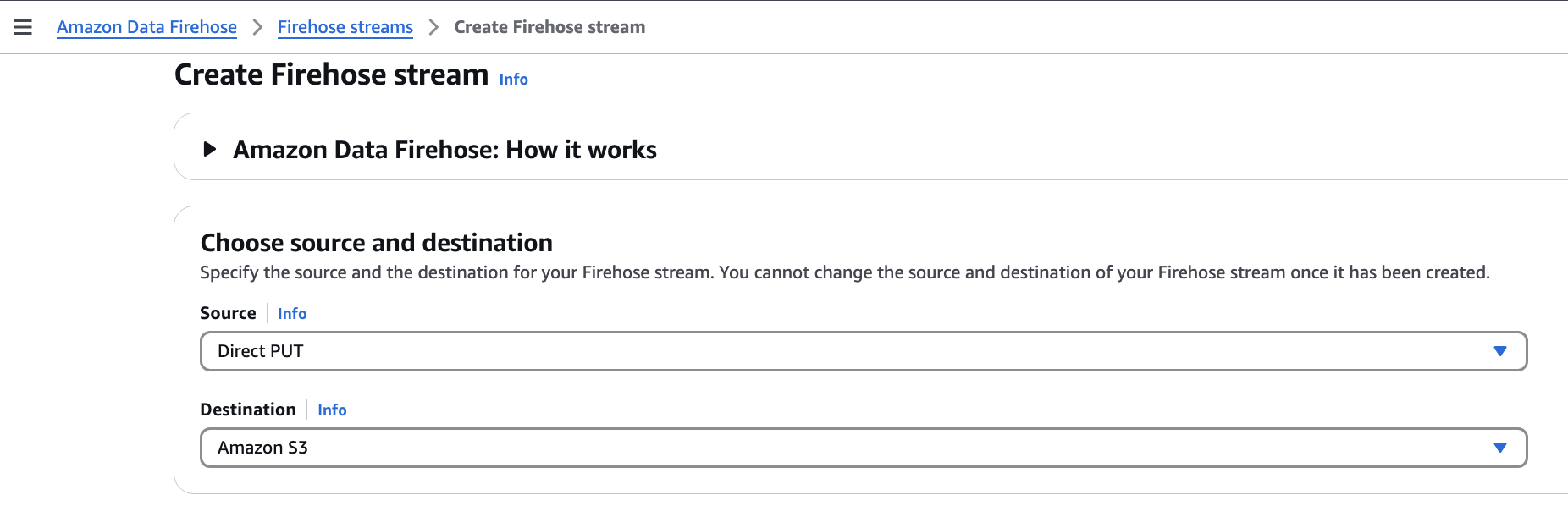
Task: Click the Create Firehose stream page heading
Action: click(331, 74)
